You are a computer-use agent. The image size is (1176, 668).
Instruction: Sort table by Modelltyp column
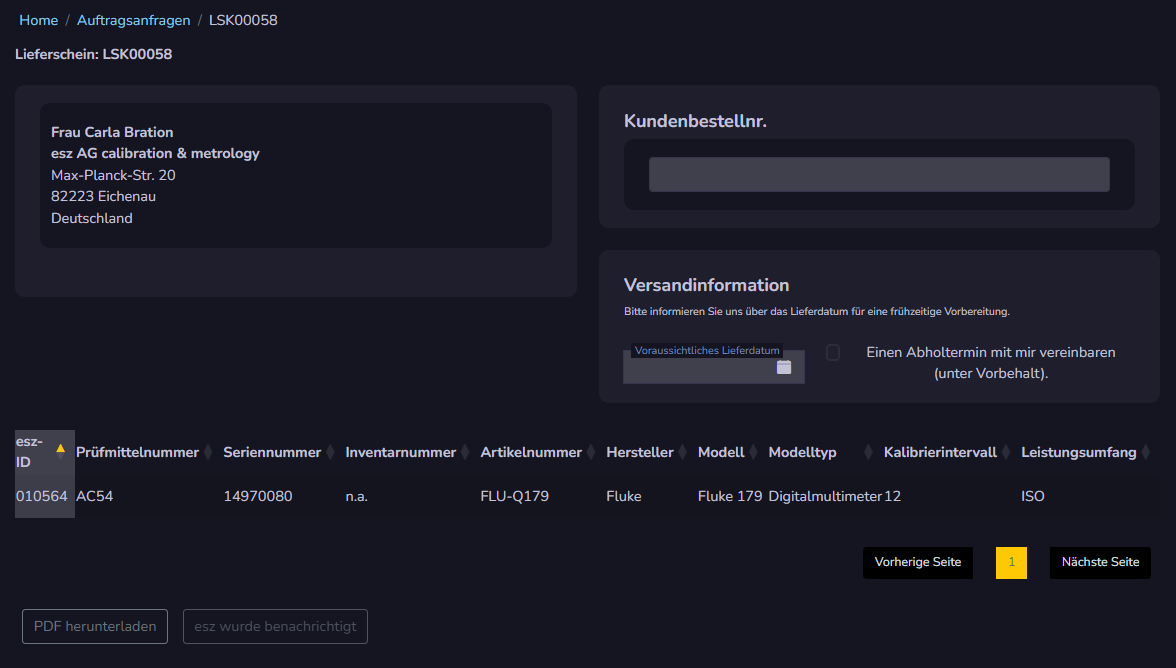point(868,452)
